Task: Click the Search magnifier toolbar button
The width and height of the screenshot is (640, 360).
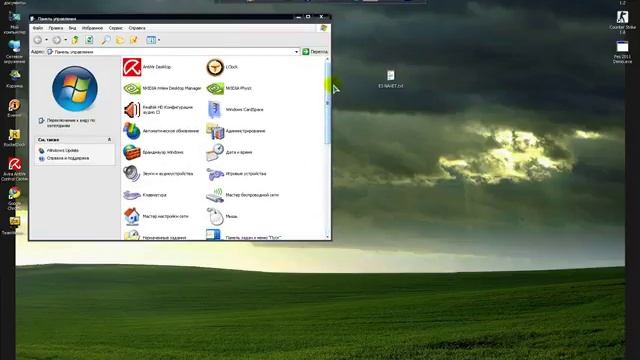Action: 106,40
